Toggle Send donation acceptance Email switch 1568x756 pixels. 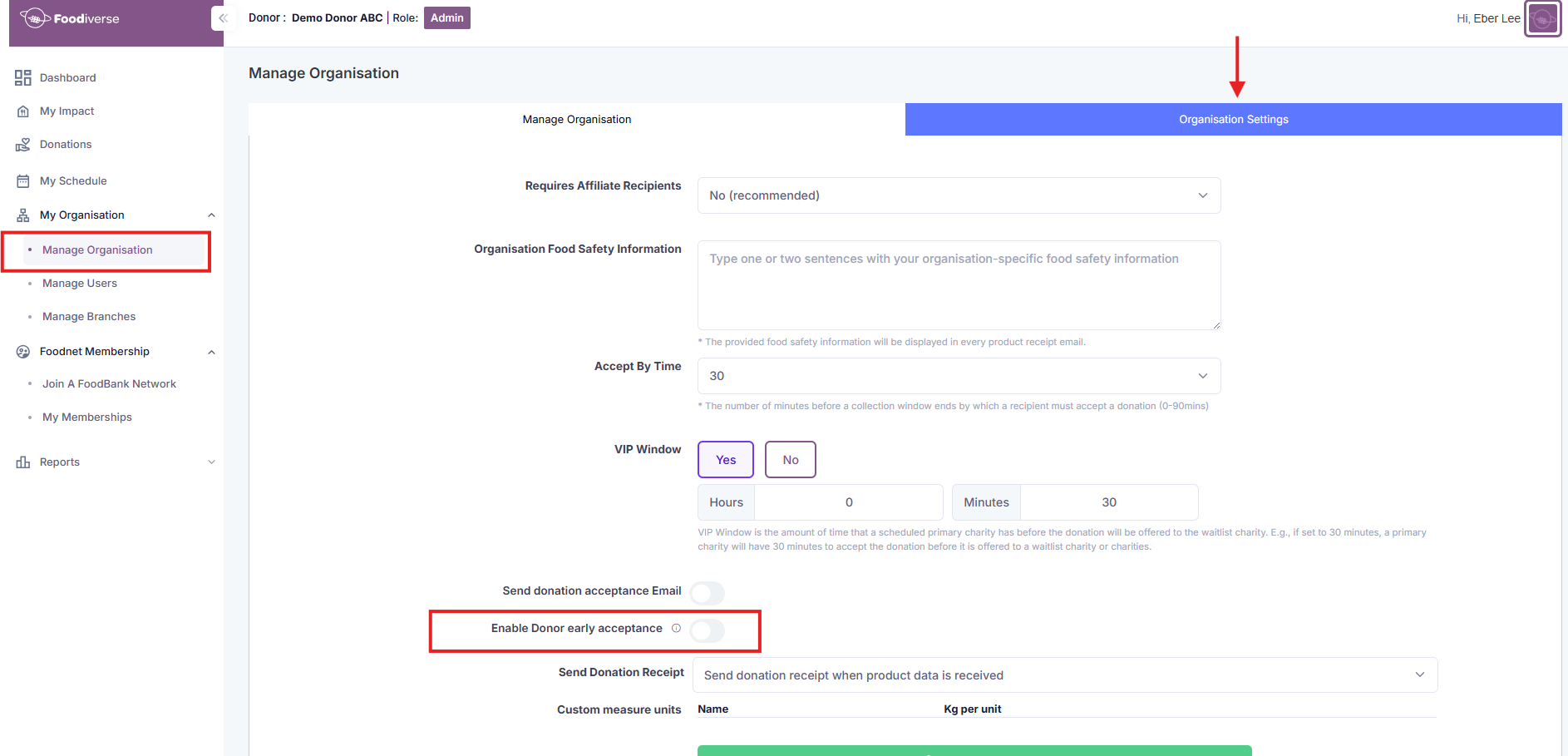[x=707, y=593]
